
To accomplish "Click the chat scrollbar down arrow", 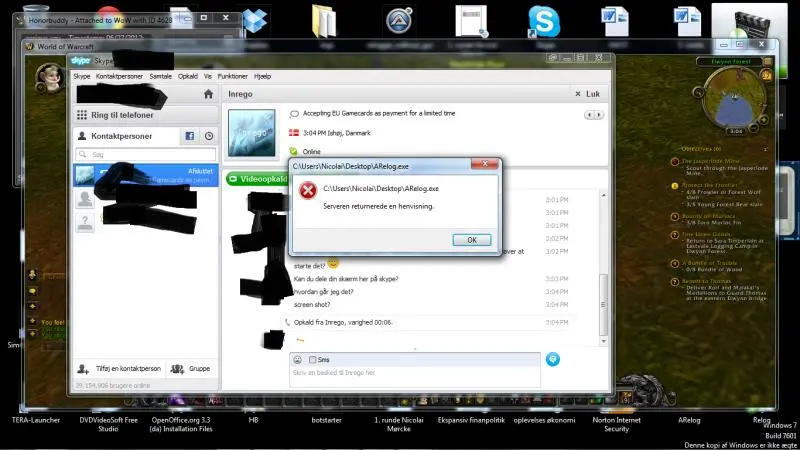I will click(x=604, y=341).
